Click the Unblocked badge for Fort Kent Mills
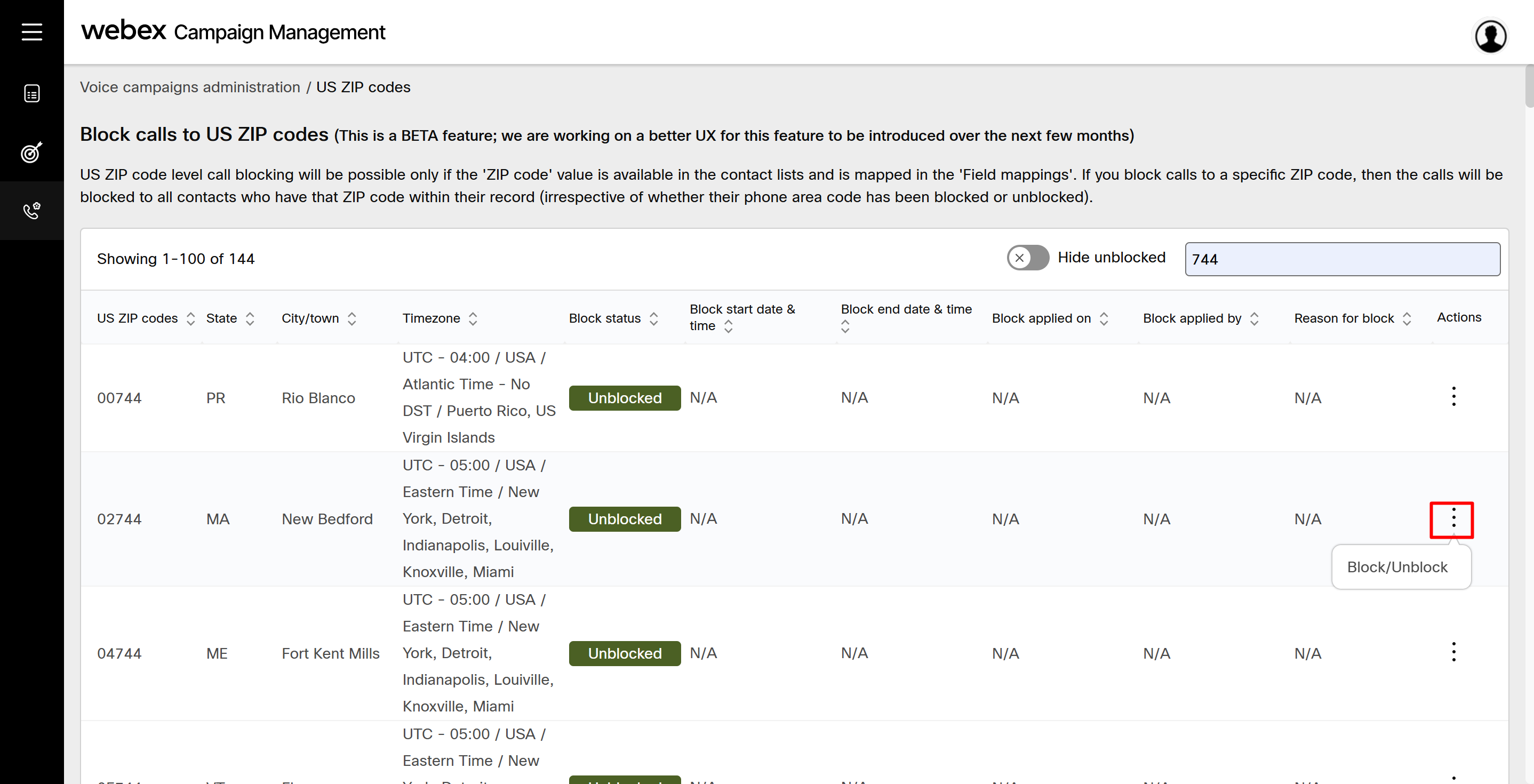 pyautogui.click(x=624, y=653)
